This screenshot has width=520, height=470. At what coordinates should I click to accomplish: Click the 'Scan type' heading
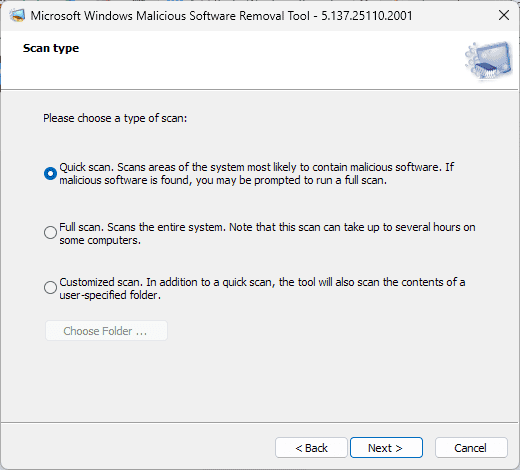(x=51, y=48)
